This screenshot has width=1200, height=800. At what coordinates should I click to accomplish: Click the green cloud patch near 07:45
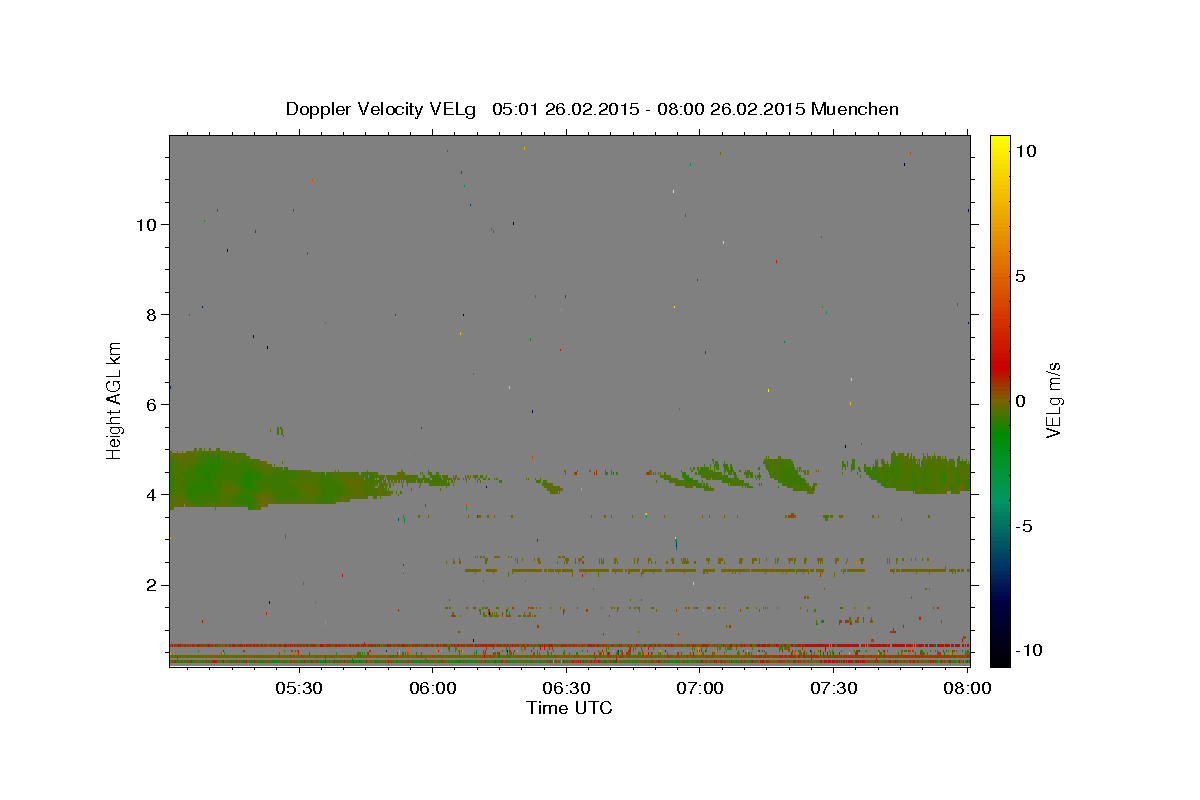(x=918, y=473)
